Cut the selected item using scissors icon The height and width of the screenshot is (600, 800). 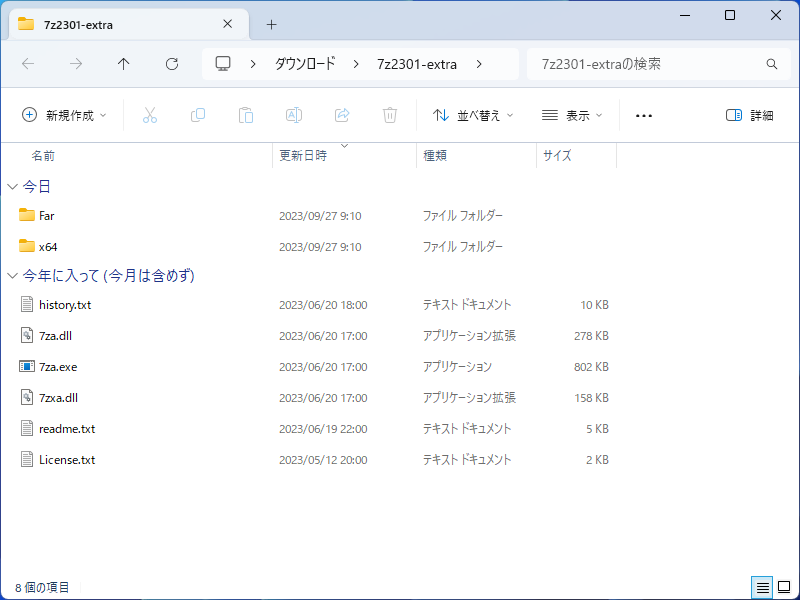coord(150,115)
